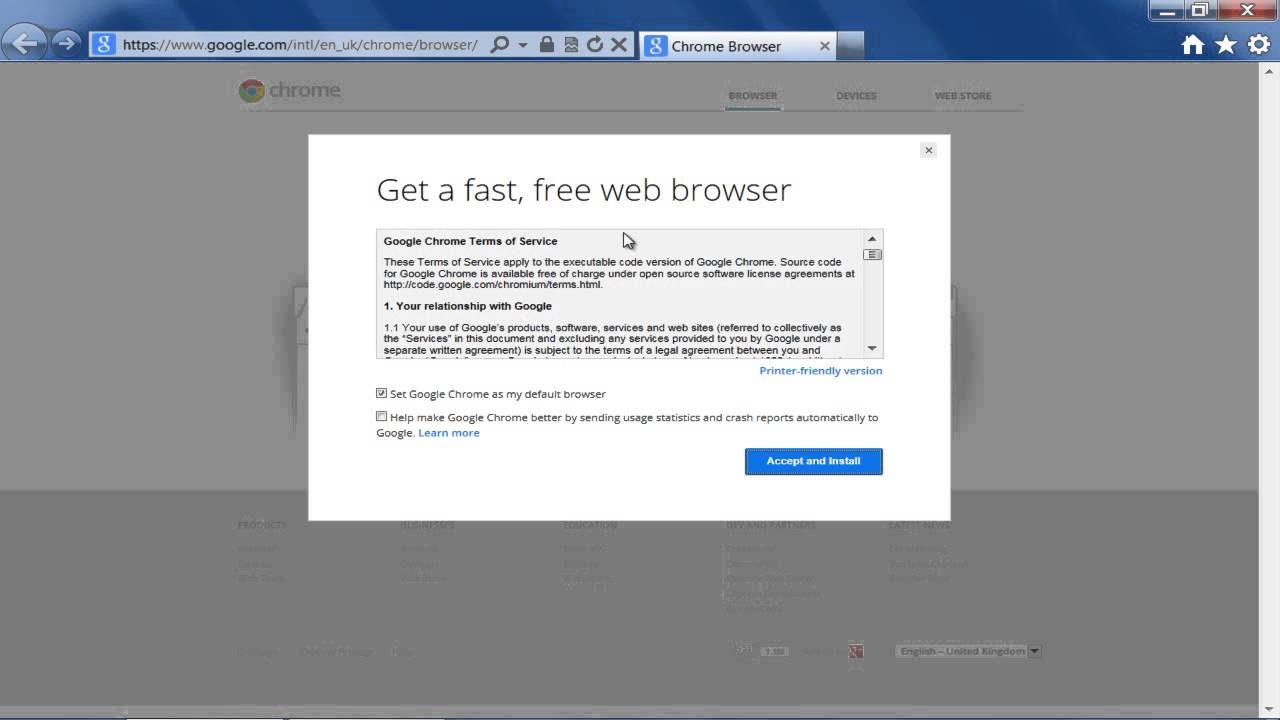Screen dimensions: 1280x720
Task: Click the Google site icon in address bar
Action: pos(102,45)
